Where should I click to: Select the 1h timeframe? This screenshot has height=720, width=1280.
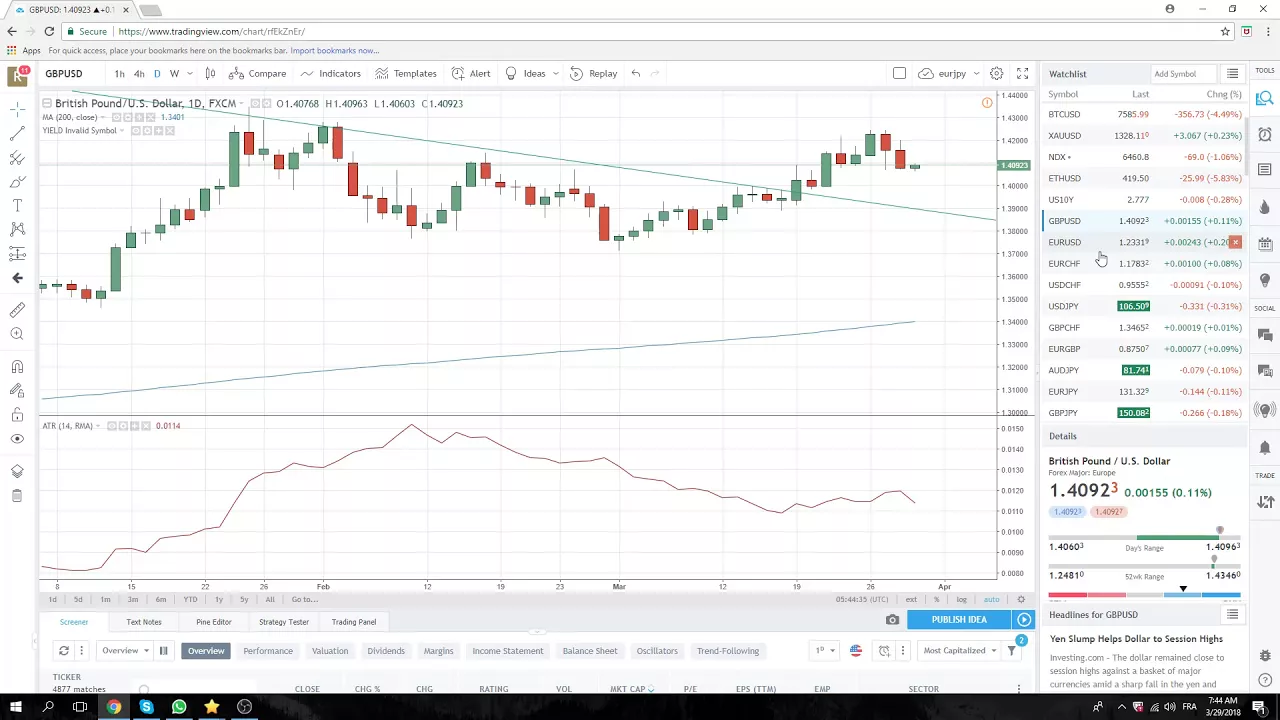point(119,73)
